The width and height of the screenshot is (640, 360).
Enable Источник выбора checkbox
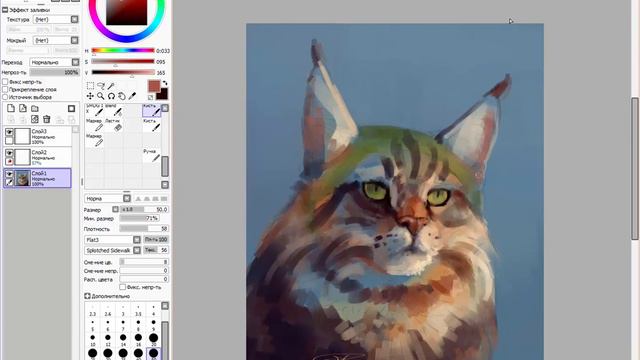[5, 97]
